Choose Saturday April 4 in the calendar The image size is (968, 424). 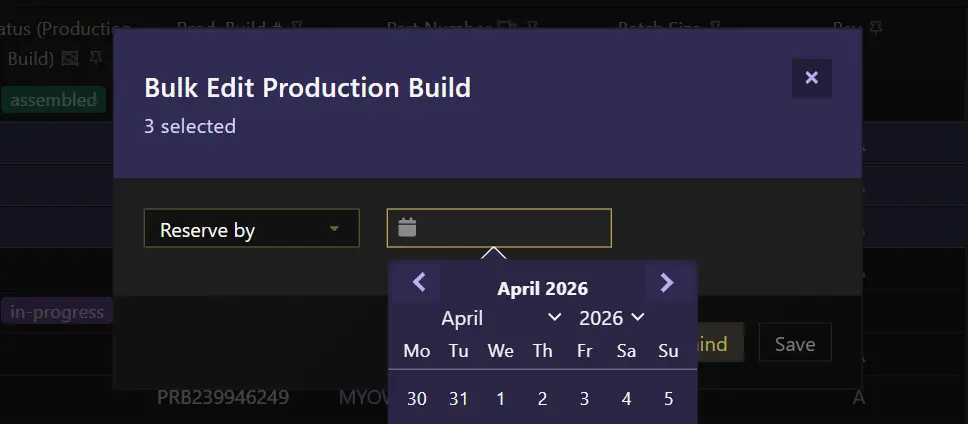click(627, 399)
